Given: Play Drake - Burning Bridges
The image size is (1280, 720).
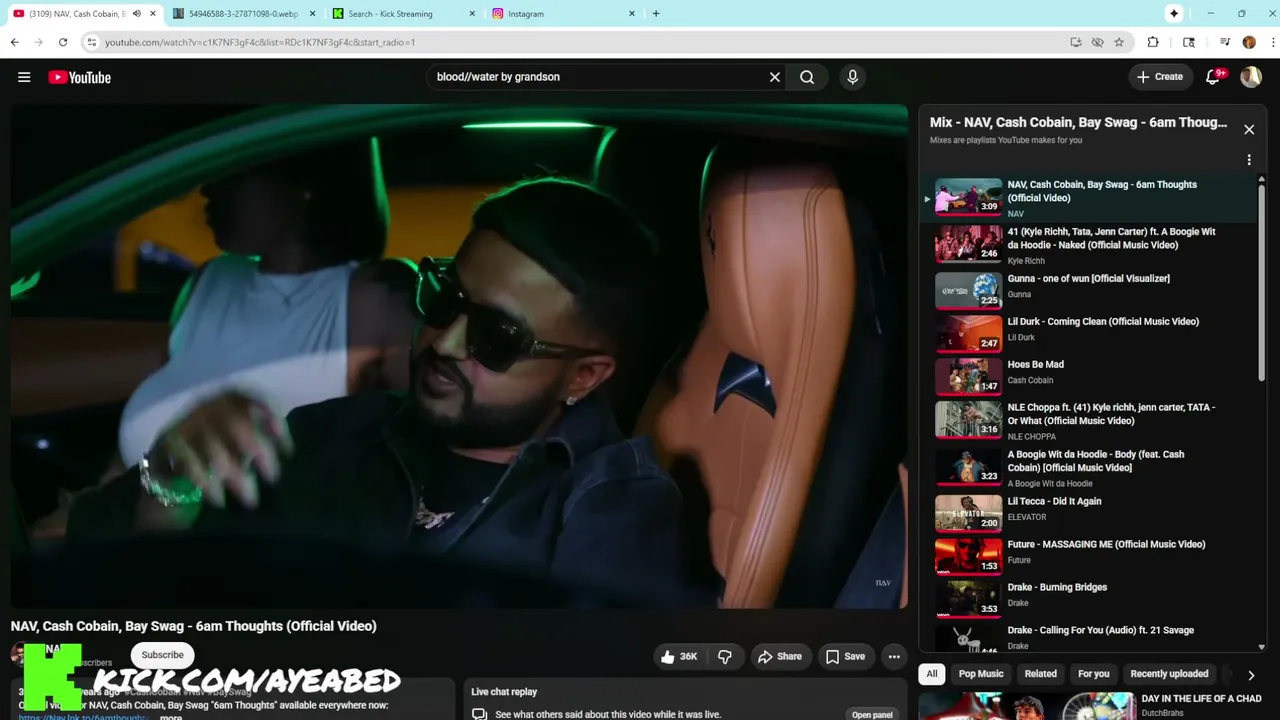Looking at the screenshot, I should pyautogui.click(x=1088, y=598).
